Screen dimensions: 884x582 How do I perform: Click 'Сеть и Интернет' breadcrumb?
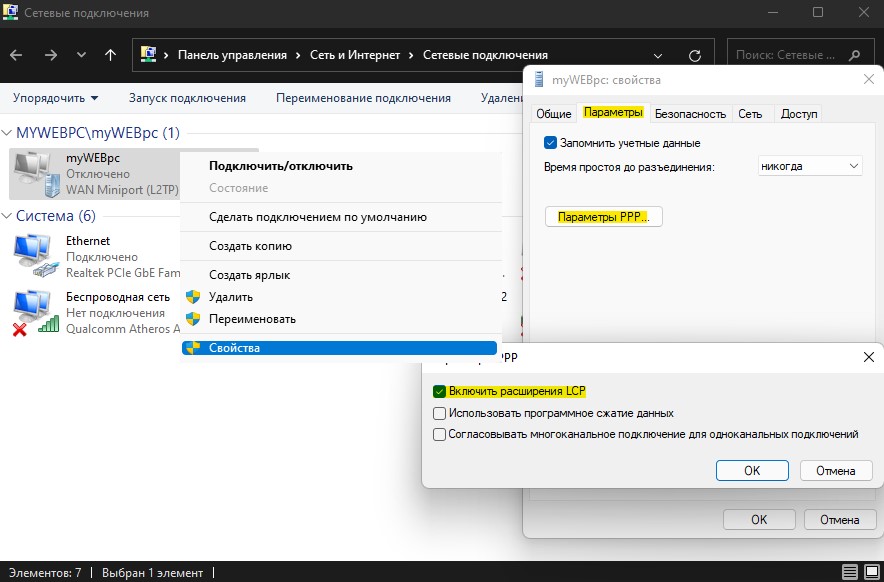355,55
